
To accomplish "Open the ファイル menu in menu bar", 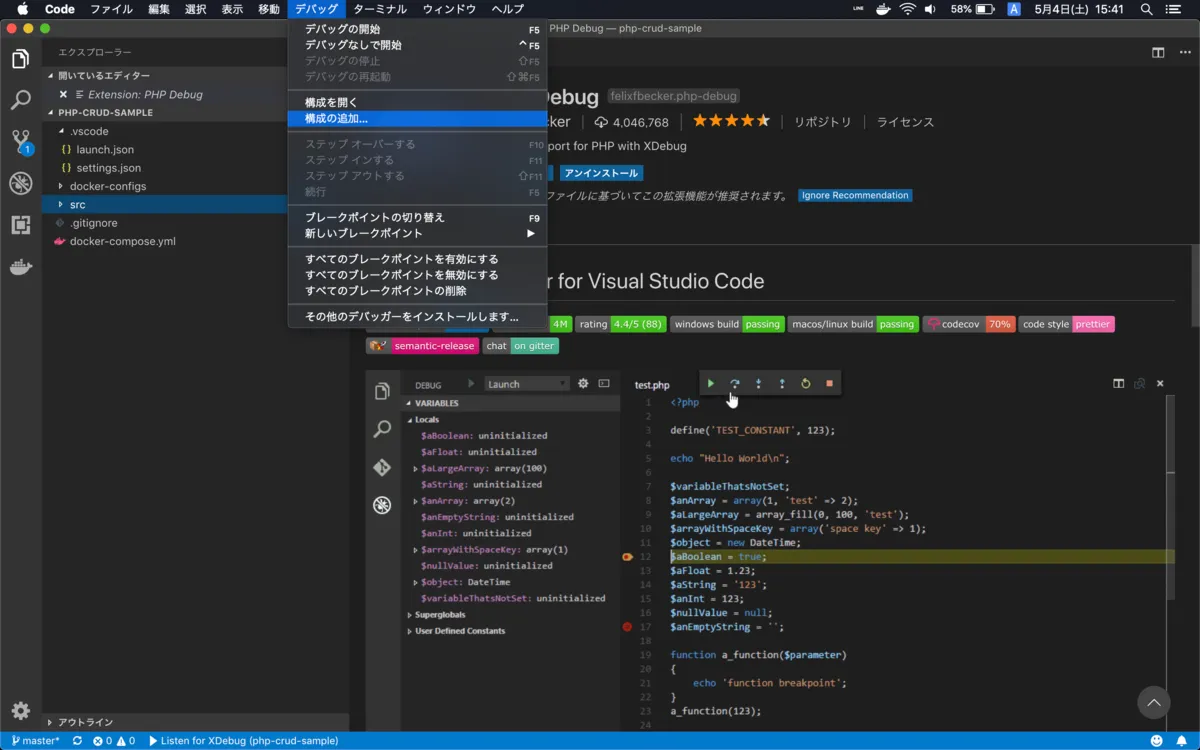I will tap(111, 9).
